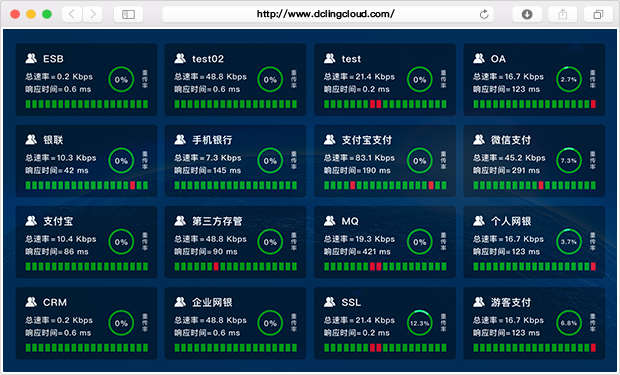Click the users icon on the 手机银行 card
This screenshot has width=620, height=375.
(x=180, y=140)
